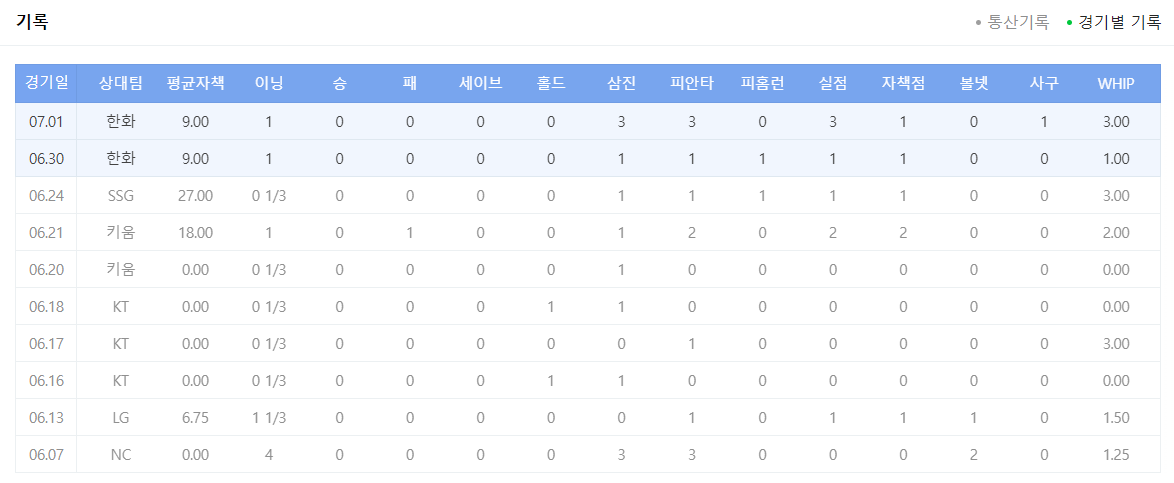Screen dimensions: 1174x483
Task: Click the WHIP column header
Action: (x=1116, y=83)
